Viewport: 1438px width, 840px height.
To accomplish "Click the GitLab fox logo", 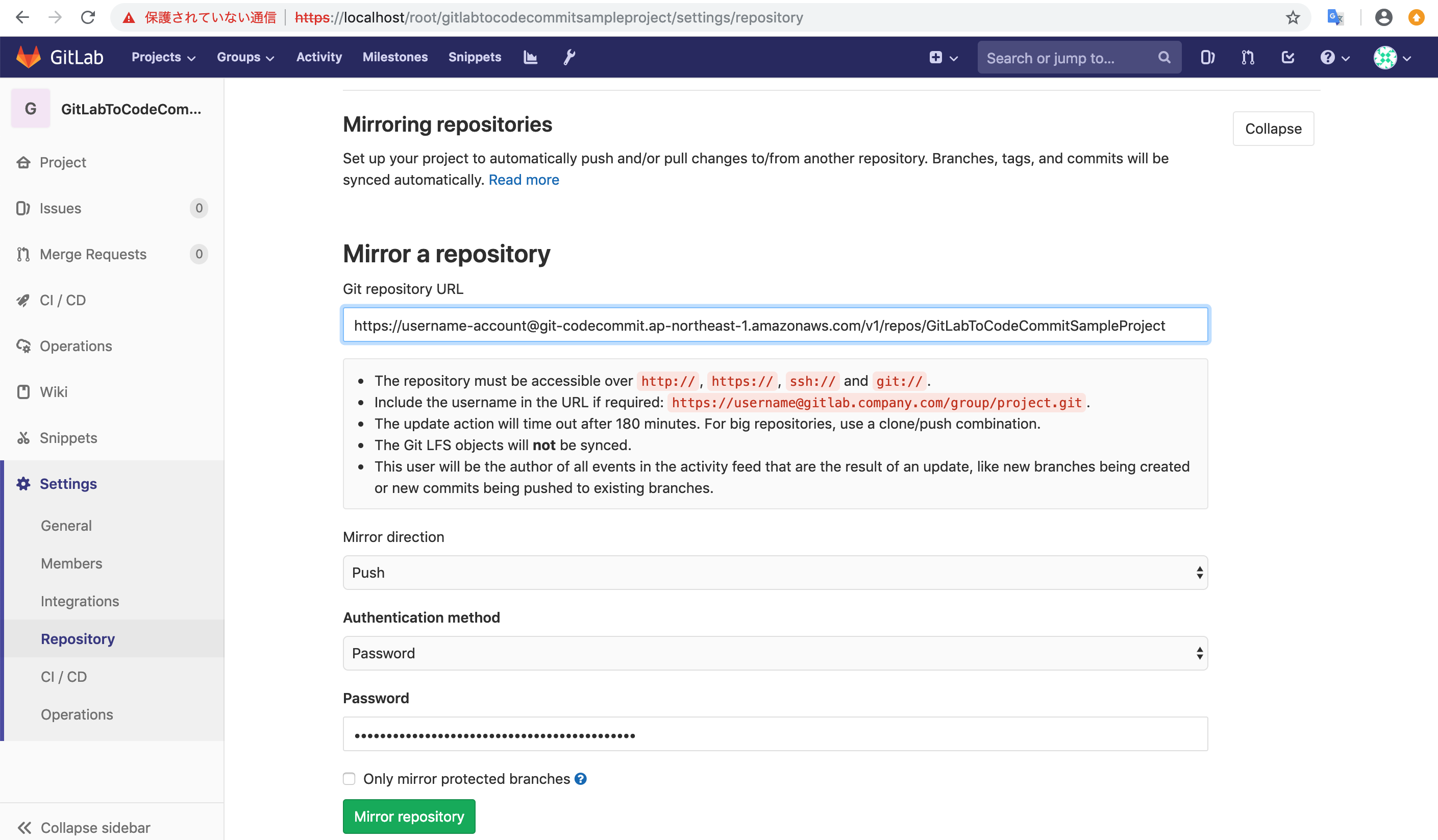I will (28, 57).
